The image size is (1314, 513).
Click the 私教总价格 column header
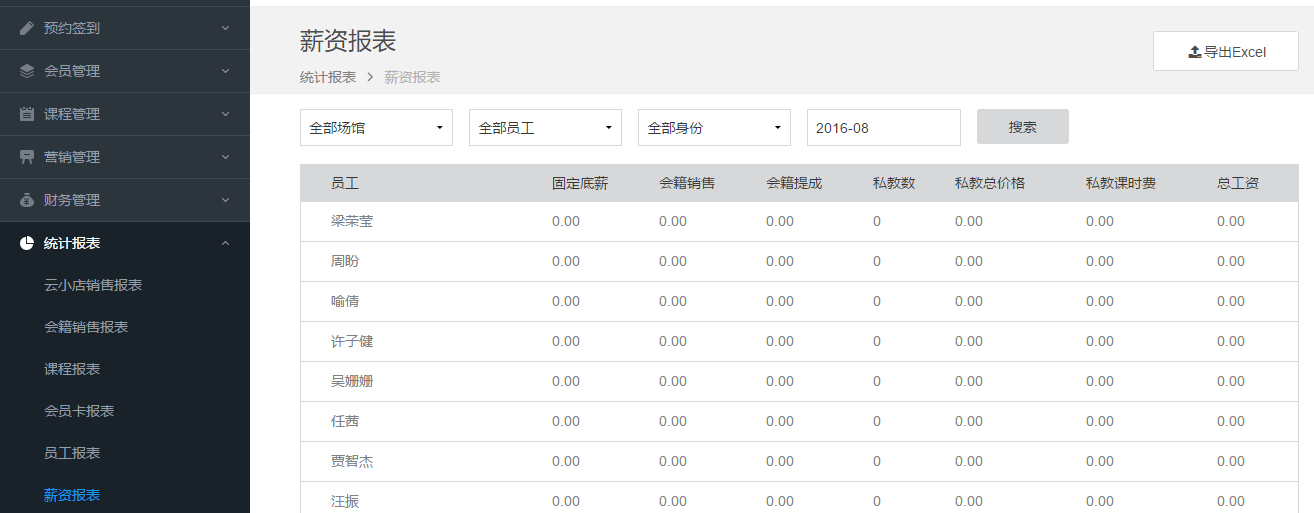coord(990,183)
